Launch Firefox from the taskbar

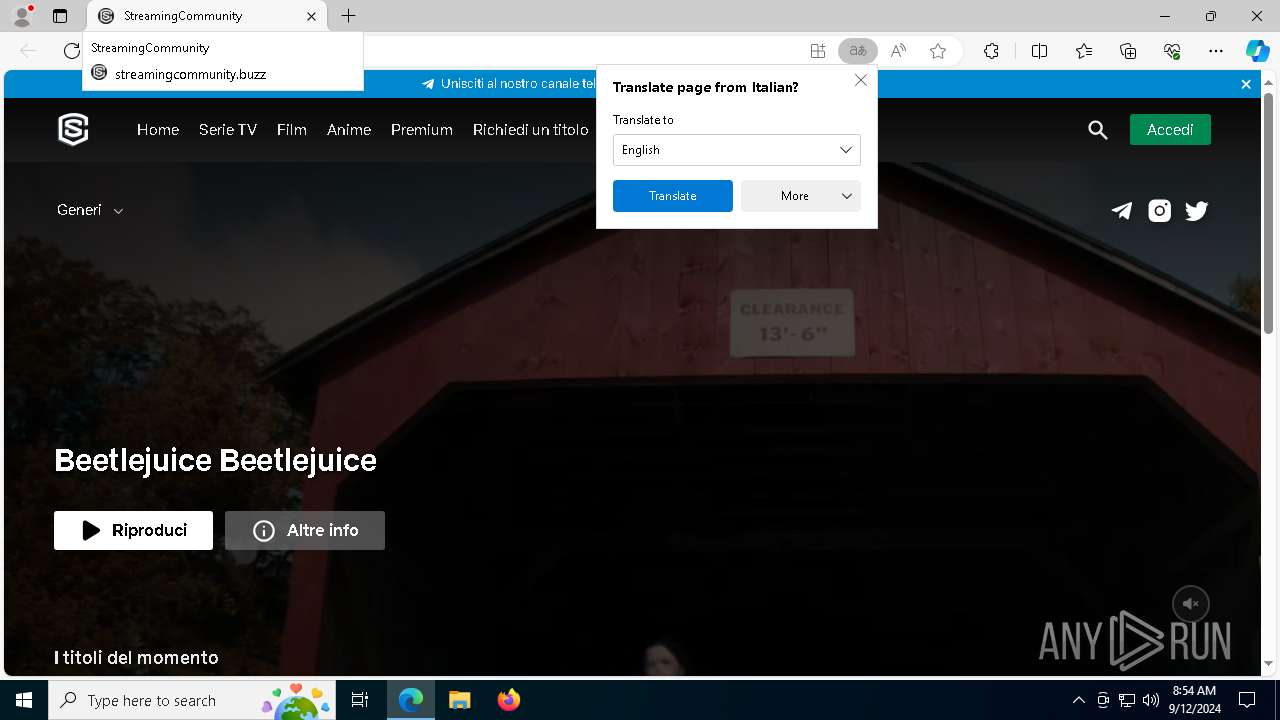point(509,700)
